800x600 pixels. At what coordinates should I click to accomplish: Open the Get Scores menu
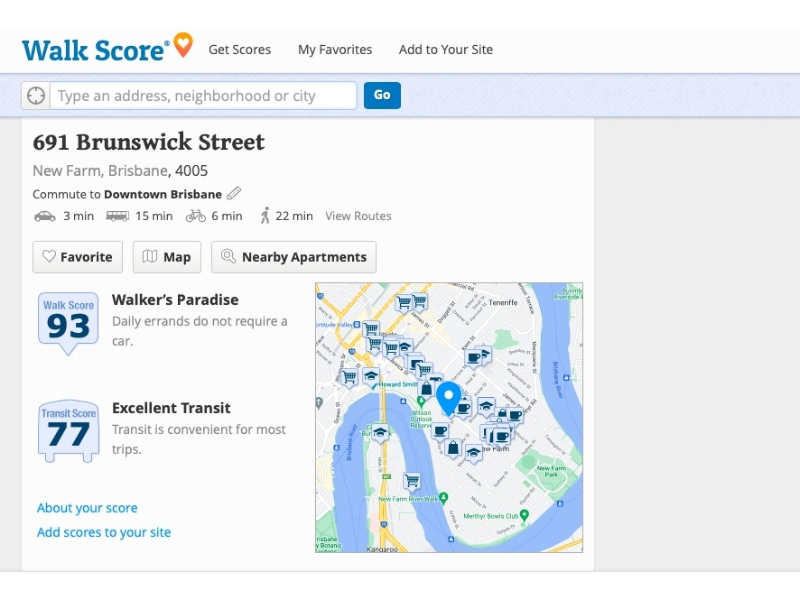click(x=239, y=49)
